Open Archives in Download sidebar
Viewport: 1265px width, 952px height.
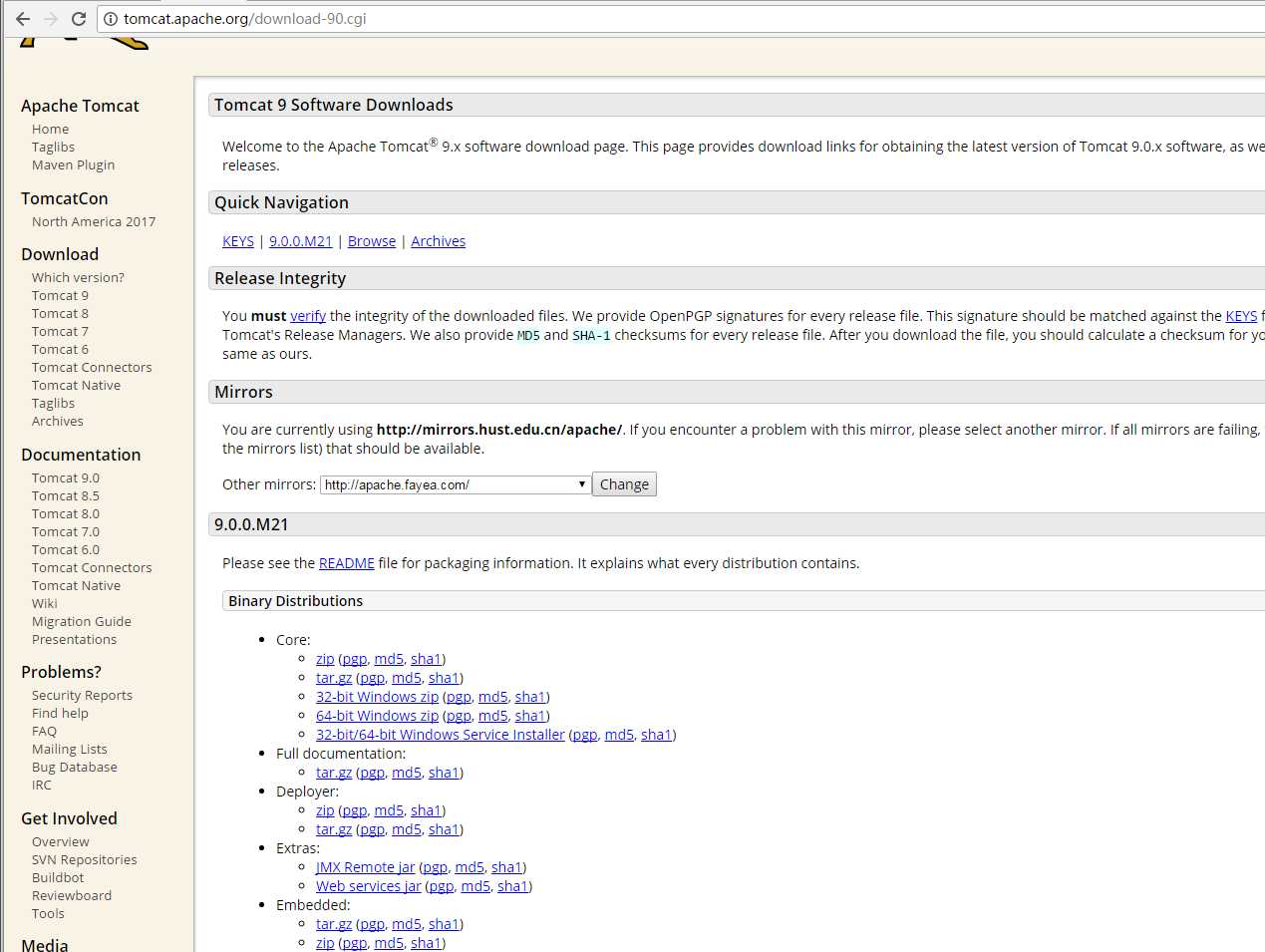(x=57, y=422)
